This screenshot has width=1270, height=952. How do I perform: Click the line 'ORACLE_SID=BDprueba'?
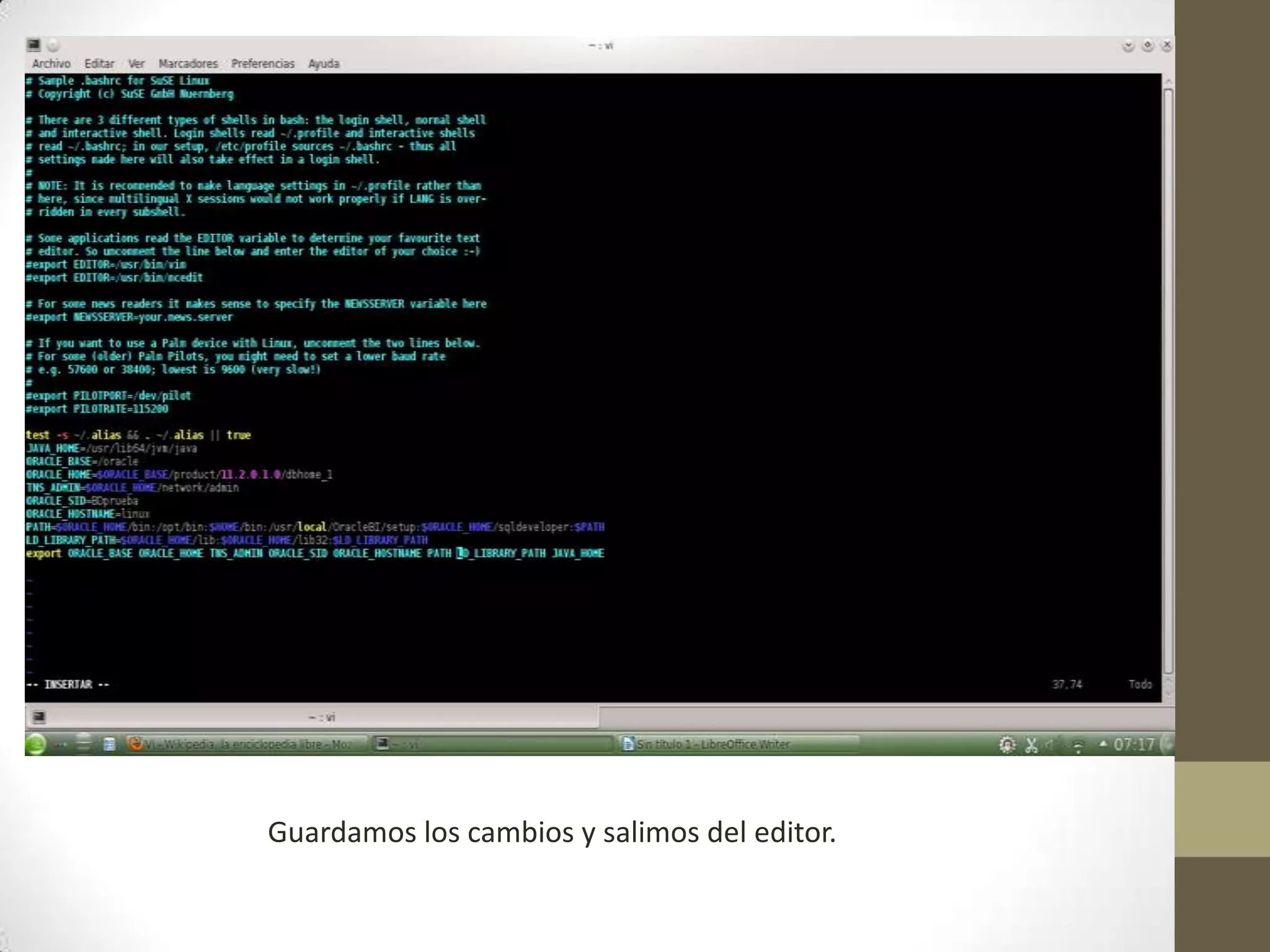(82, 501)
